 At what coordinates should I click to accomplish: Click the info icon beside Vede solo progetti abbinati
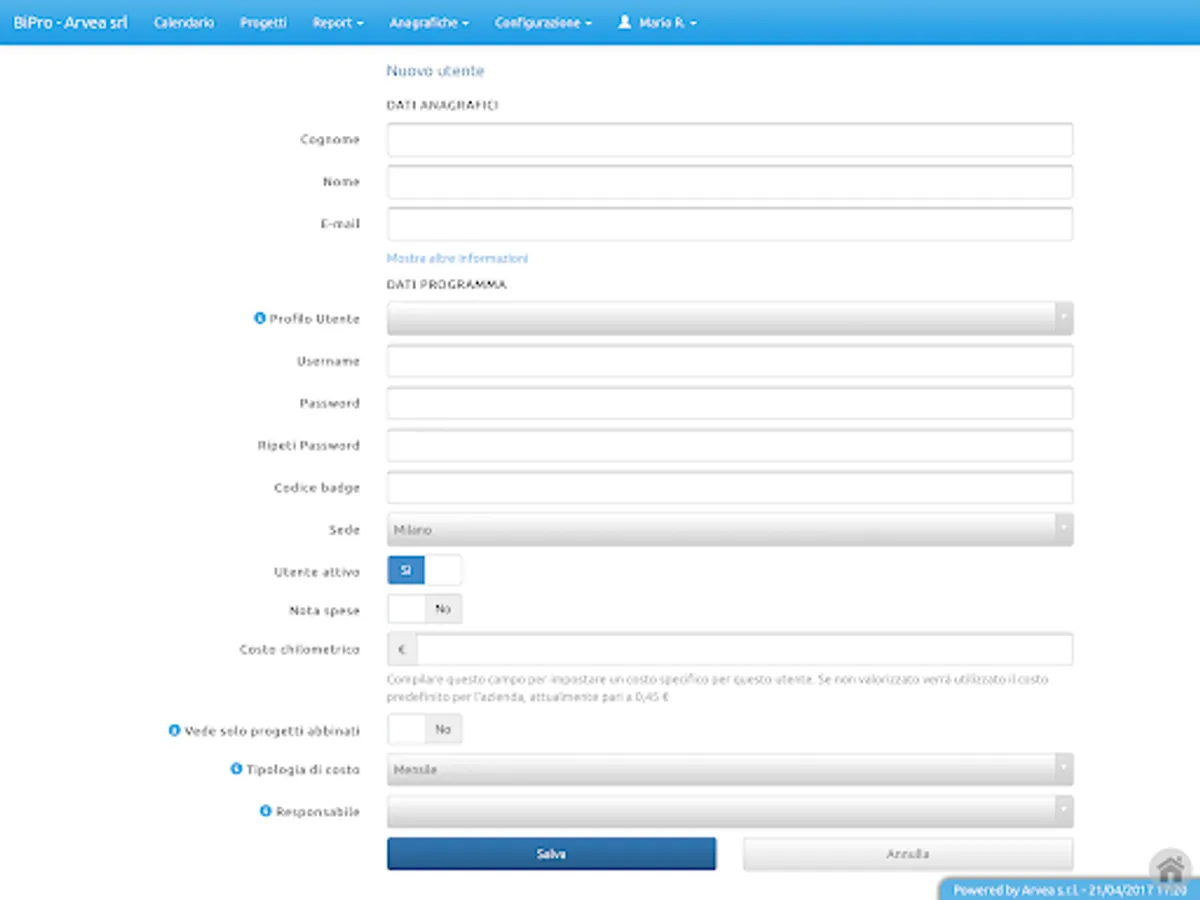click(x=174, y=731)
